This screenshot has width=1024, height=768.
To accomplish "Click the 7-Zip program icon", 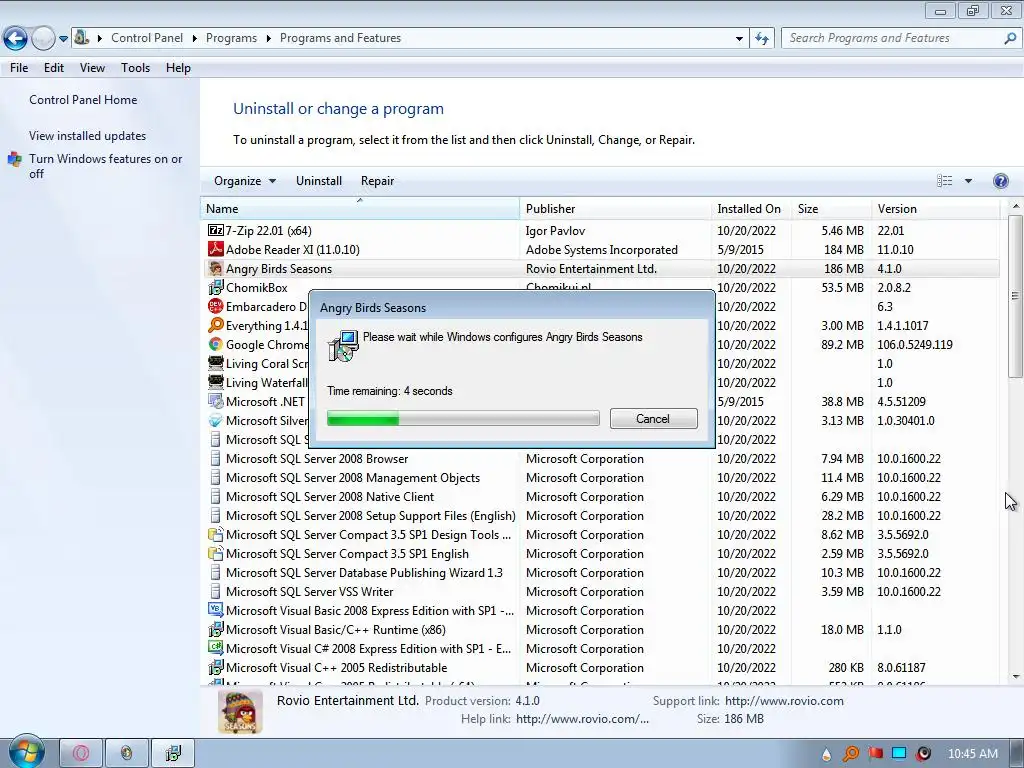I will [216, 231].
